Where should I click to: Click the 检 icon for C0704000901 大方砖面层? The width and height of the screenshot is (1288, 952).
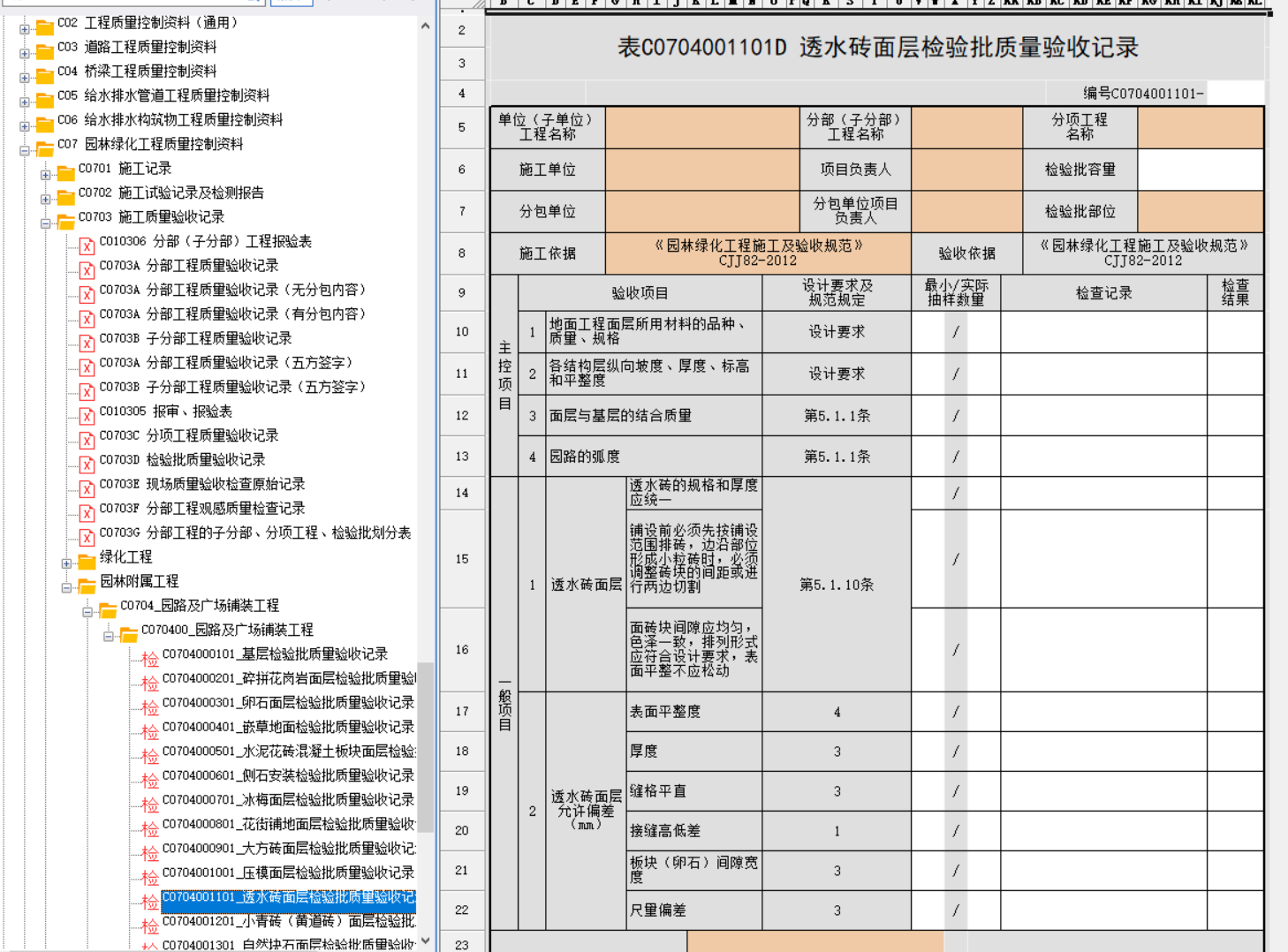coord(150,852)
